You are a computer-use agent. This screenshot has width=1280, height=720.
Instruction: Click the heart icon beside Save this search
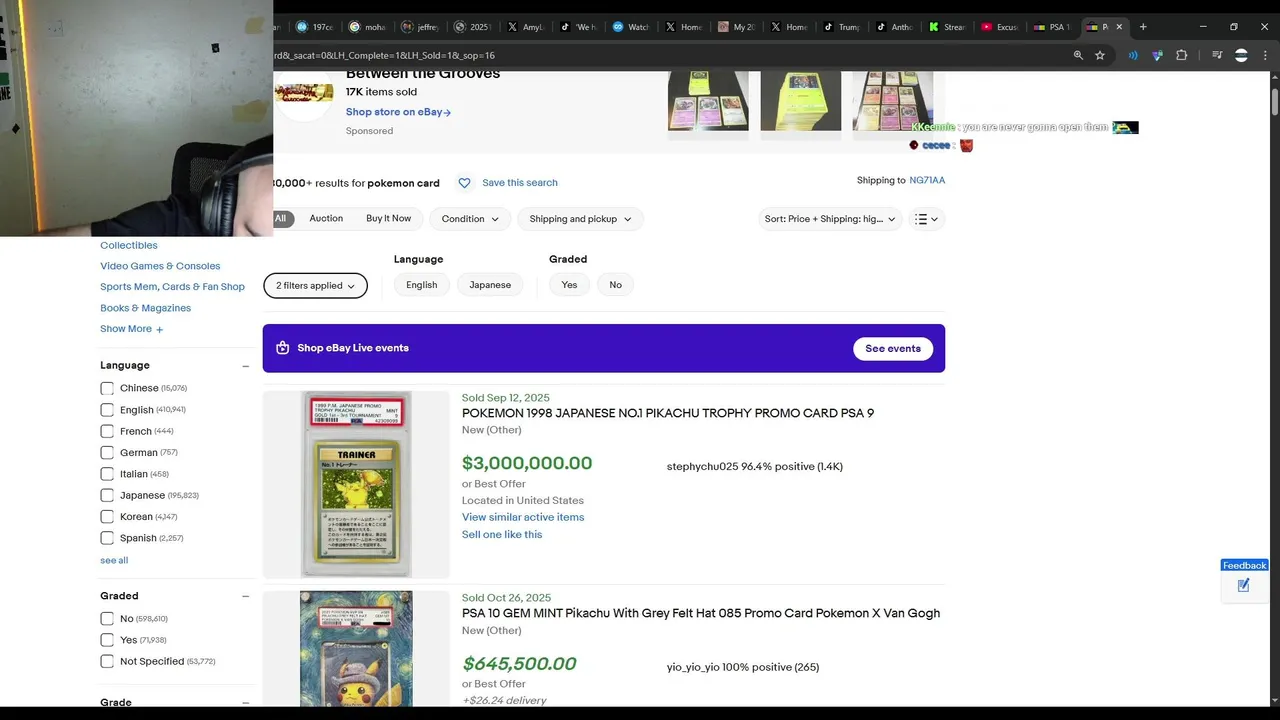point(464,183)
